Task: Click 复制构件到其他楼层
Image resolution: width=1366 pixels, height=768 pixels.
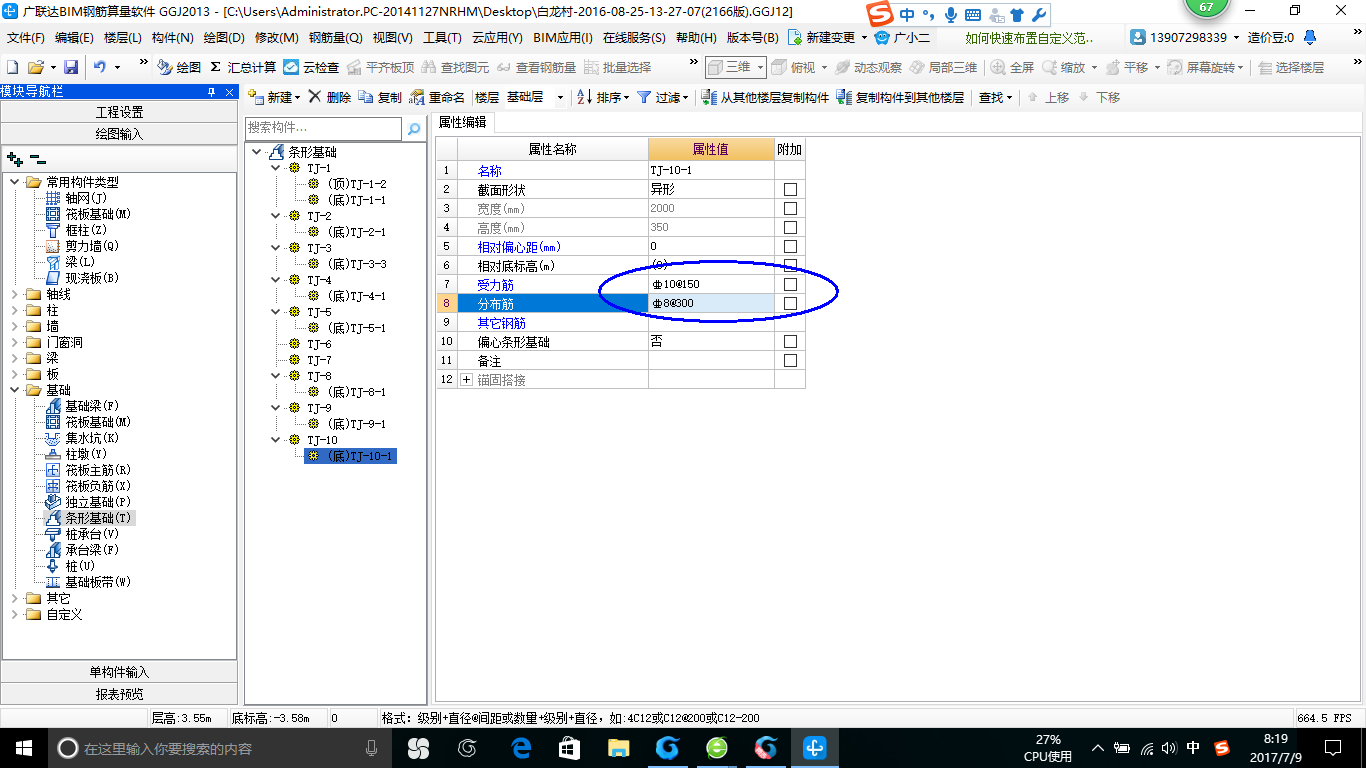Action: point(900,97)
